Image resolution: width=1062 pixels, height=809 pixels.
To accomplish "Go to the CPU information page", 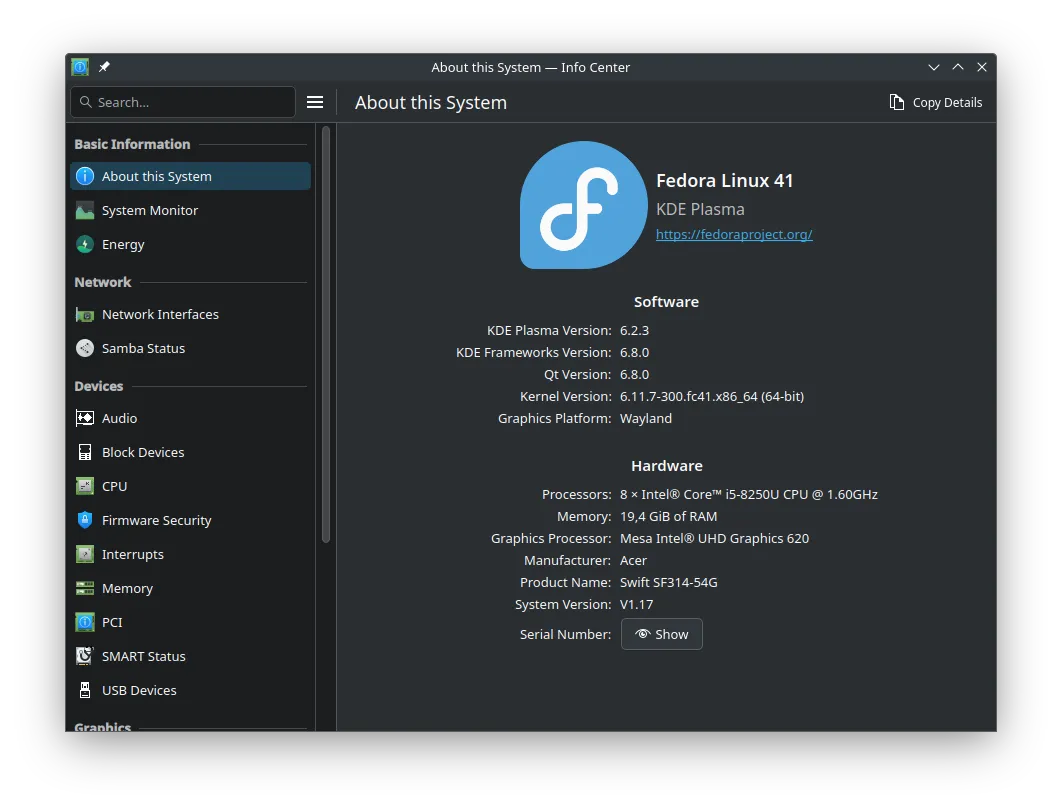I will (x=114, y=486).
